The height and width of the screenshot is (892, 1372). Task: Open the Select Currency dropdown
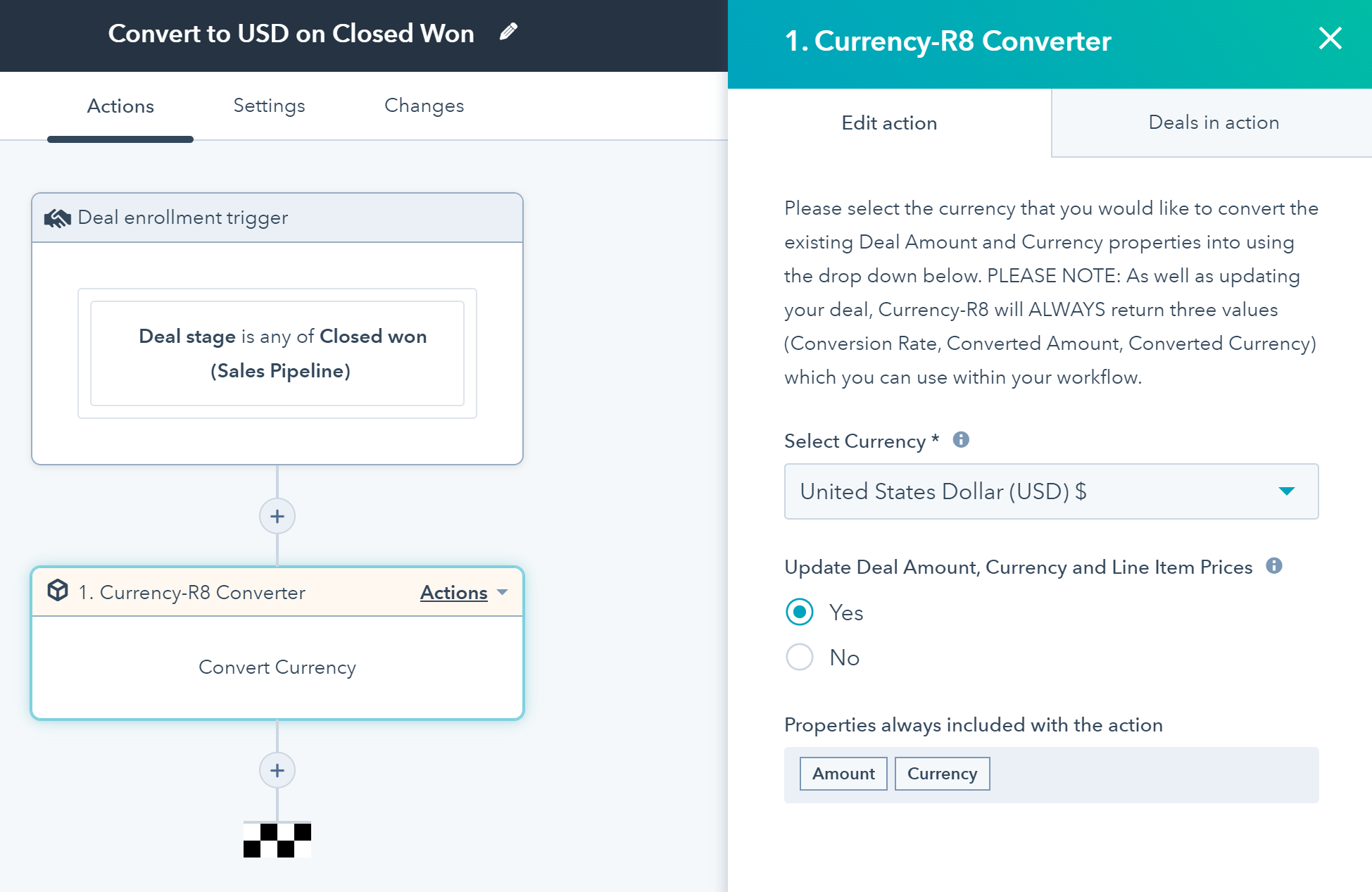1050,491
